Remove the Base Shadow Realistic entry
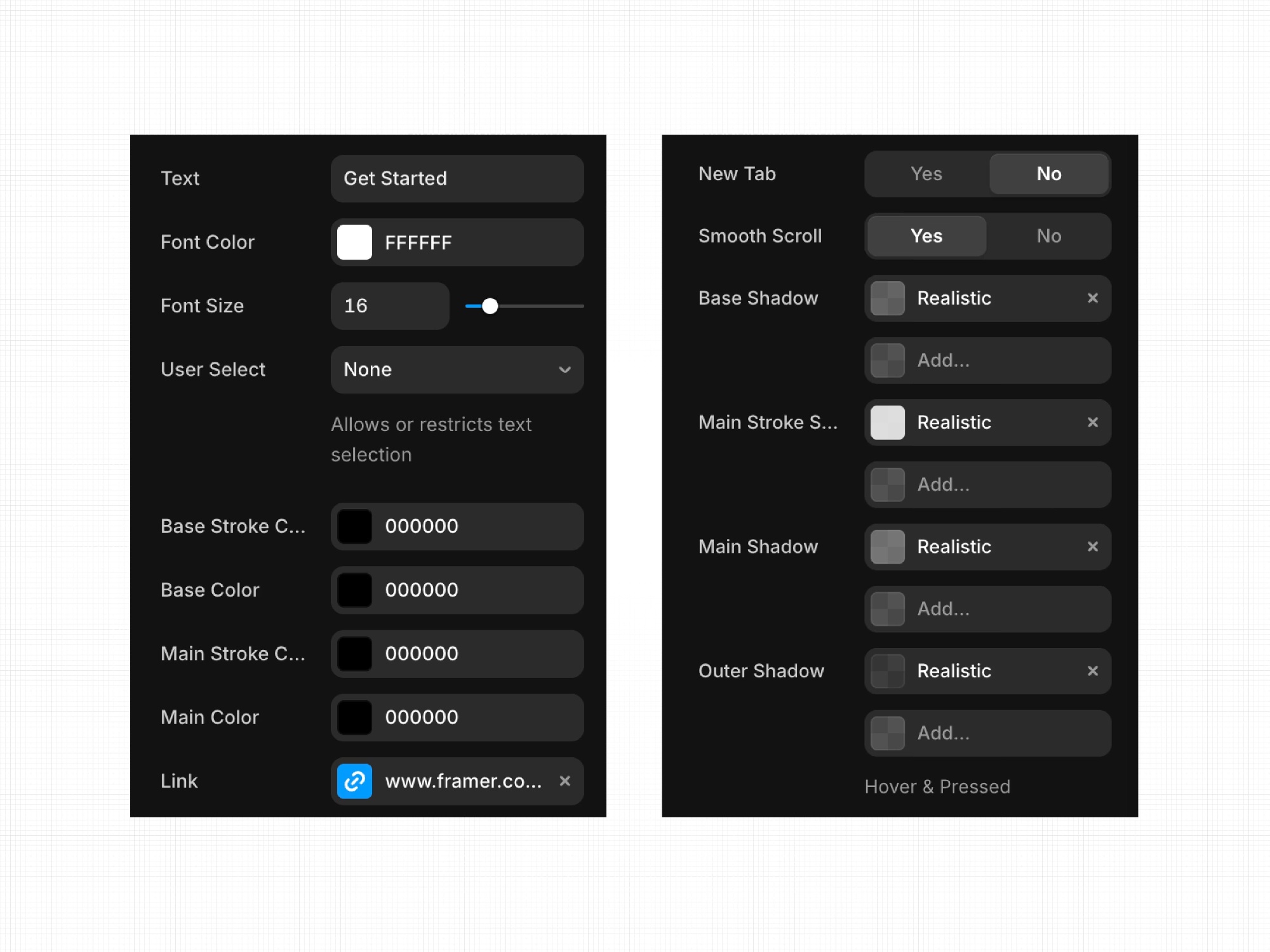This screenshot has height=952, width=1270. (x=1092, y=298)
